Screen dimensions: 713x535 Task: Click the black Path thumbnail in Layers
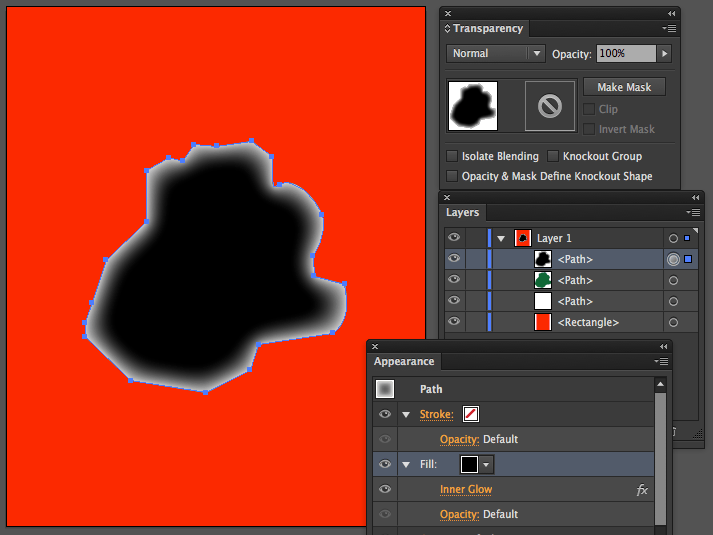(x=542, y=259)
